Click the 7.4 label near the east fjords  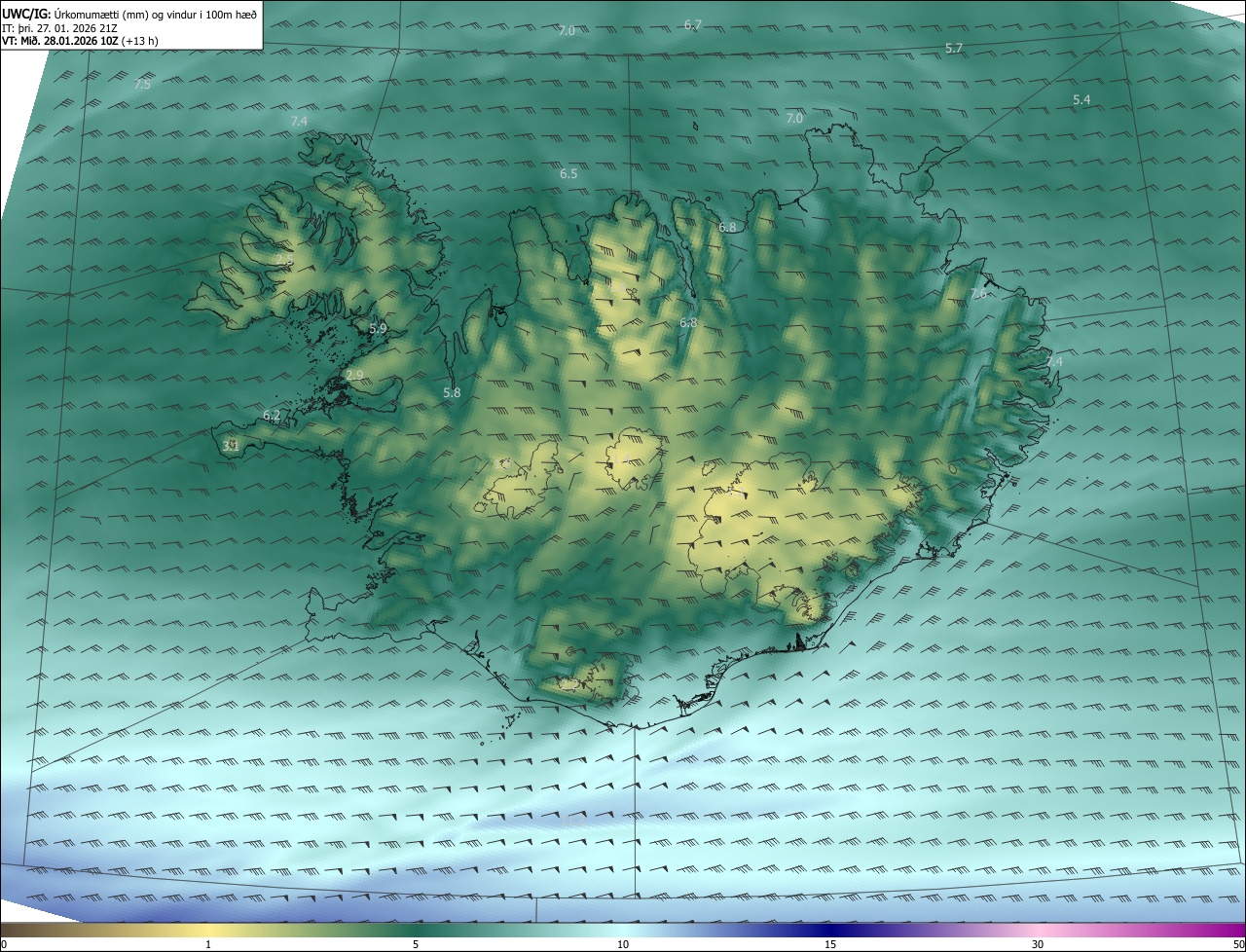click(1054, 361)
